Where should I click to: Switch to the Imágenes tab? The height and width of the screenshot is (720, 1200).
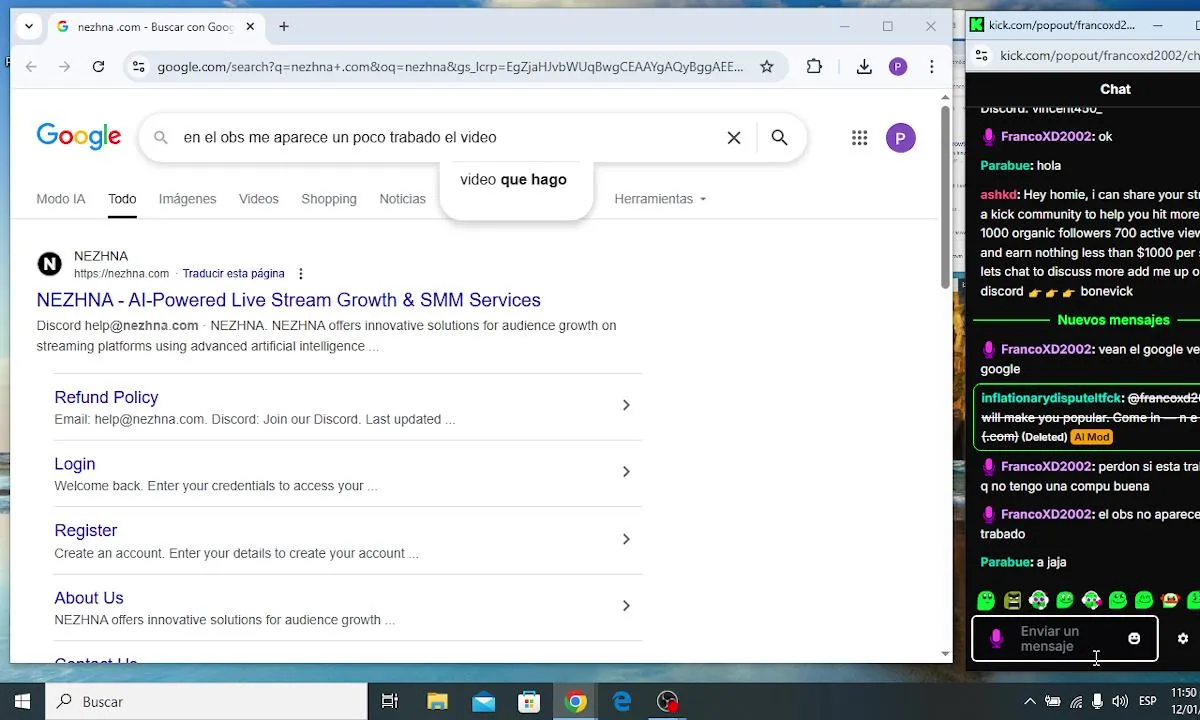[x=187, y=199]
